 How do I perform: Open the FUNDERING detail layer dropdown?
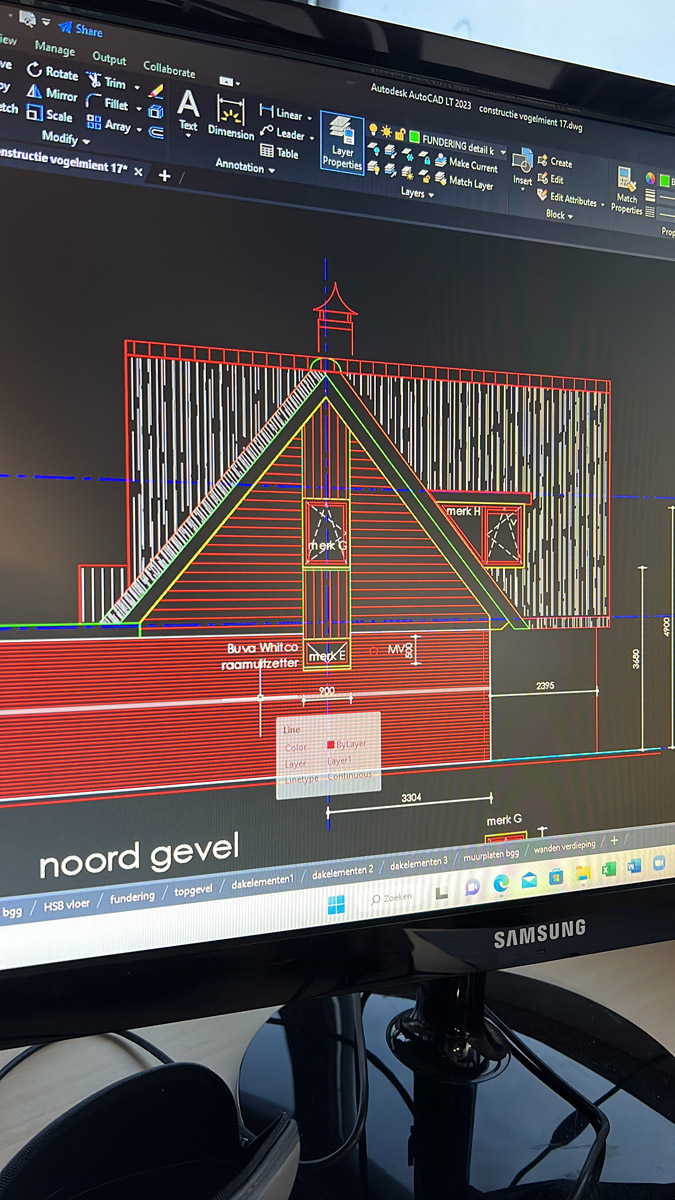[x=502, y=152]
